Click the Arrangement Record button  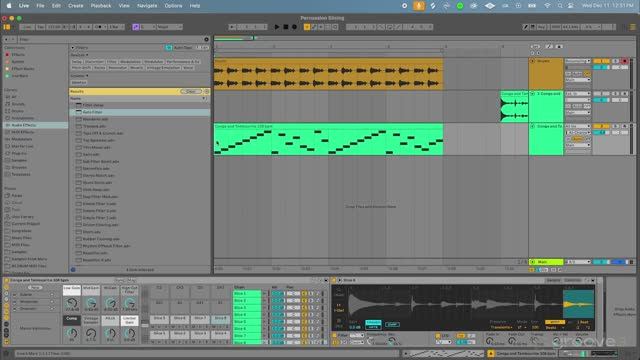[294, 27]
